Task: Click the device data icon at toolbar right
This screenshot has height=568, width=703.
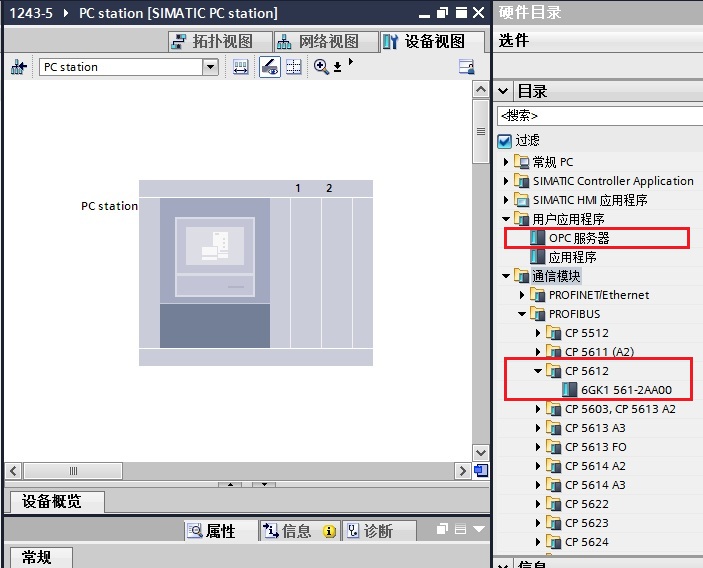Action: [x=467, y=67]
